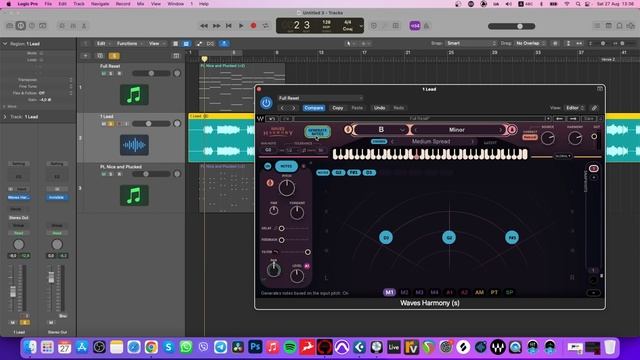Viewport: 640px width, 360px height.
Task: Click the next preset arrow in plugin header
Action: click(x=293, y=108)
